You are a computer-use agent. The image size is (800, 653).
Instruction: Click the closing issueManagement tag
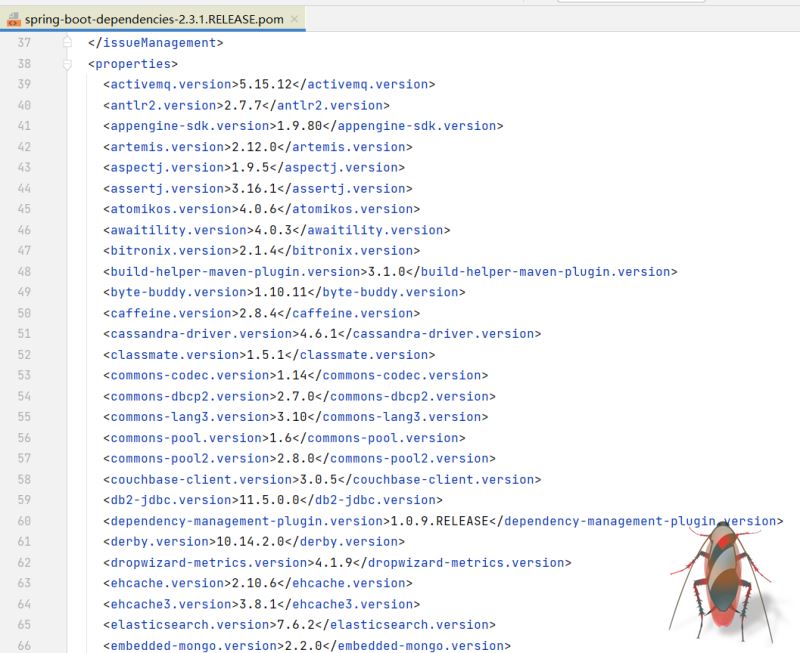[156, 42]
